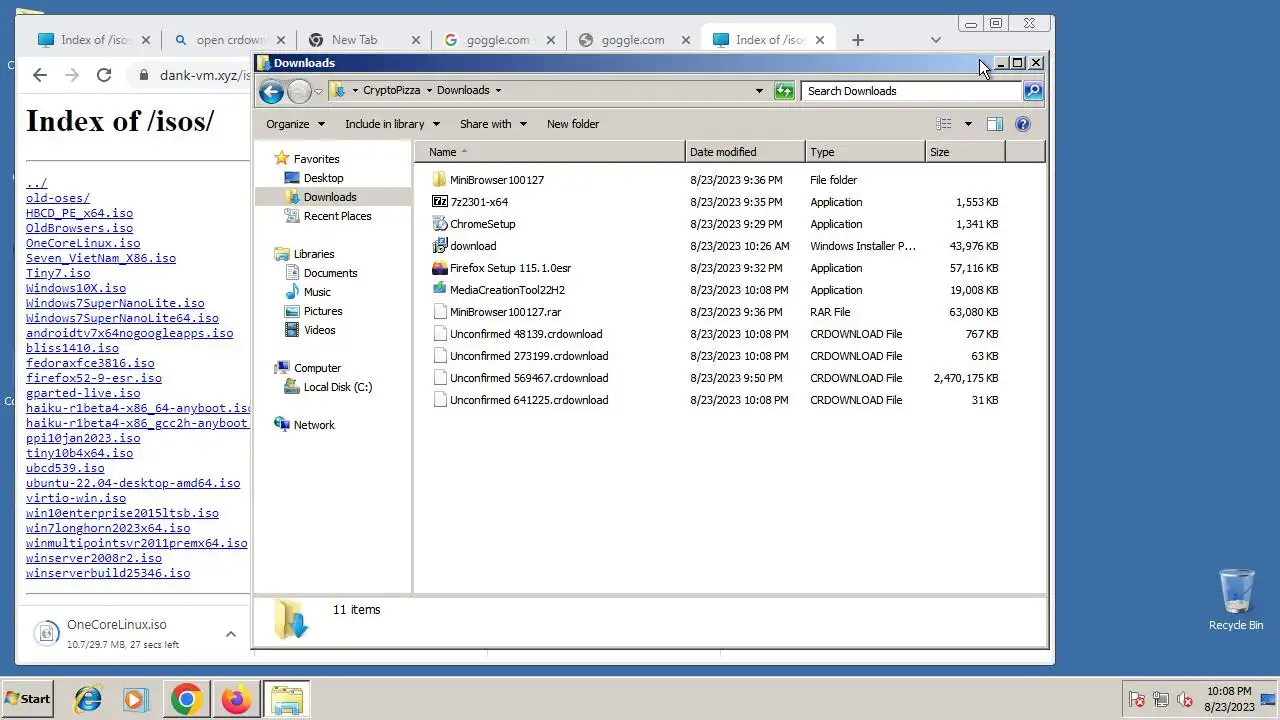Open a new Chrome tab with plus button
The width and height of the screenshot is (1280, 720).
point(857,40)
